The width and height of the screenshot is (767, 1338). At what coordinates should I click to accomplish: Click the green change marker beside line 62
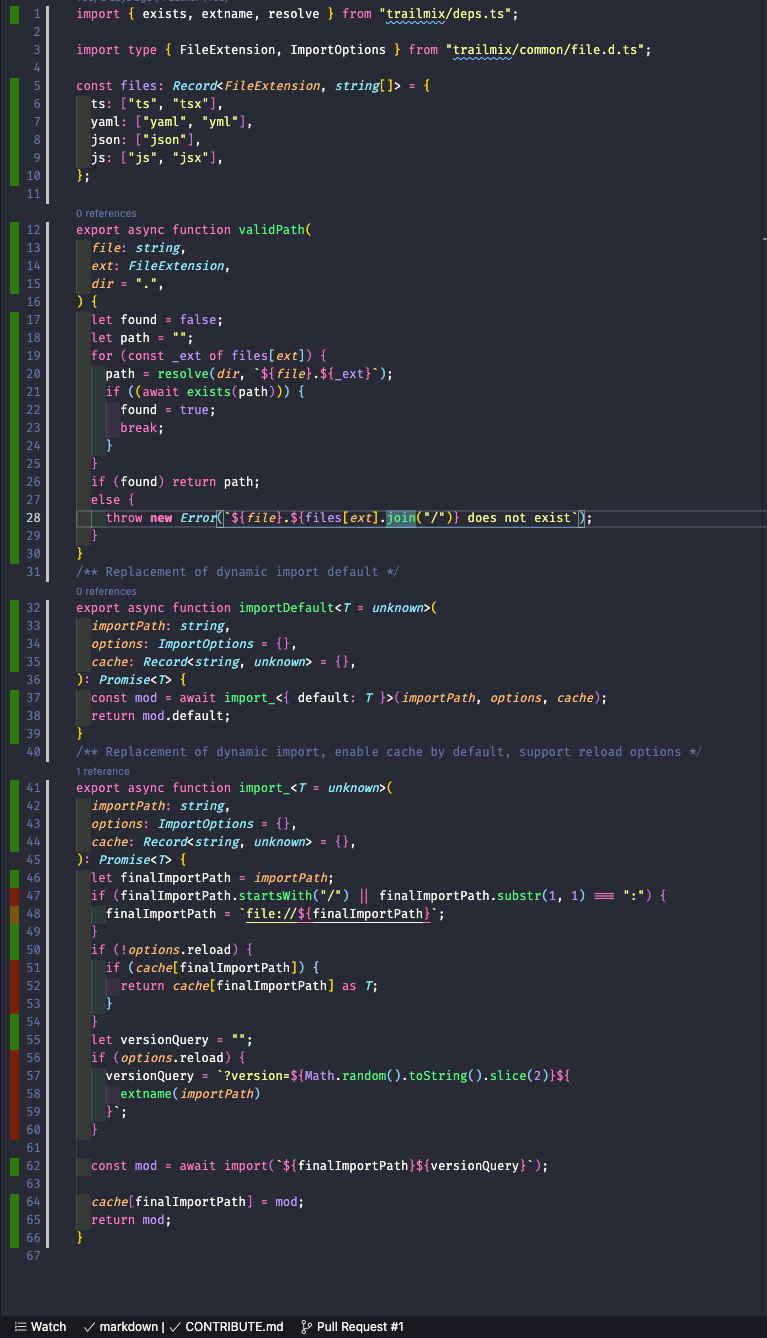(15, 1166)
